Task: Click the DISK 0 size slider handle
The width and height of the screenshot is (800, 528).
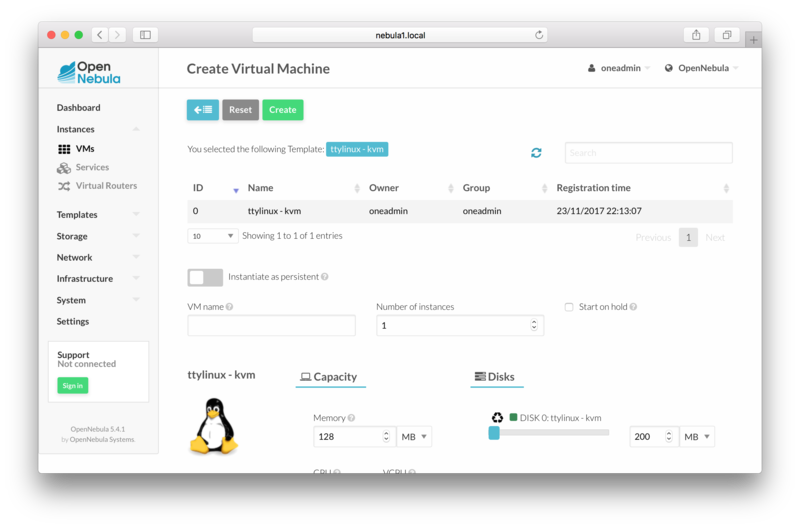Action: pos(494,433)
